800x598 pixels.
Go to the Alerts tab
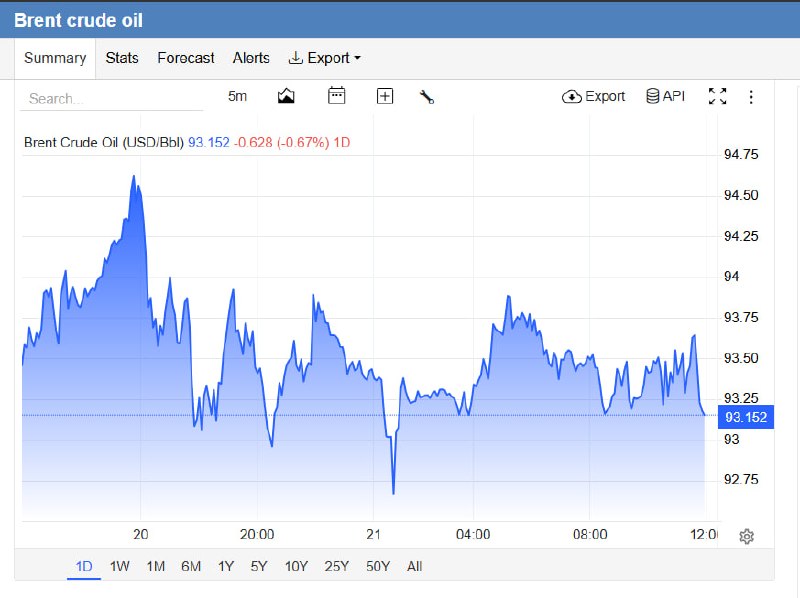click(251, 58)
